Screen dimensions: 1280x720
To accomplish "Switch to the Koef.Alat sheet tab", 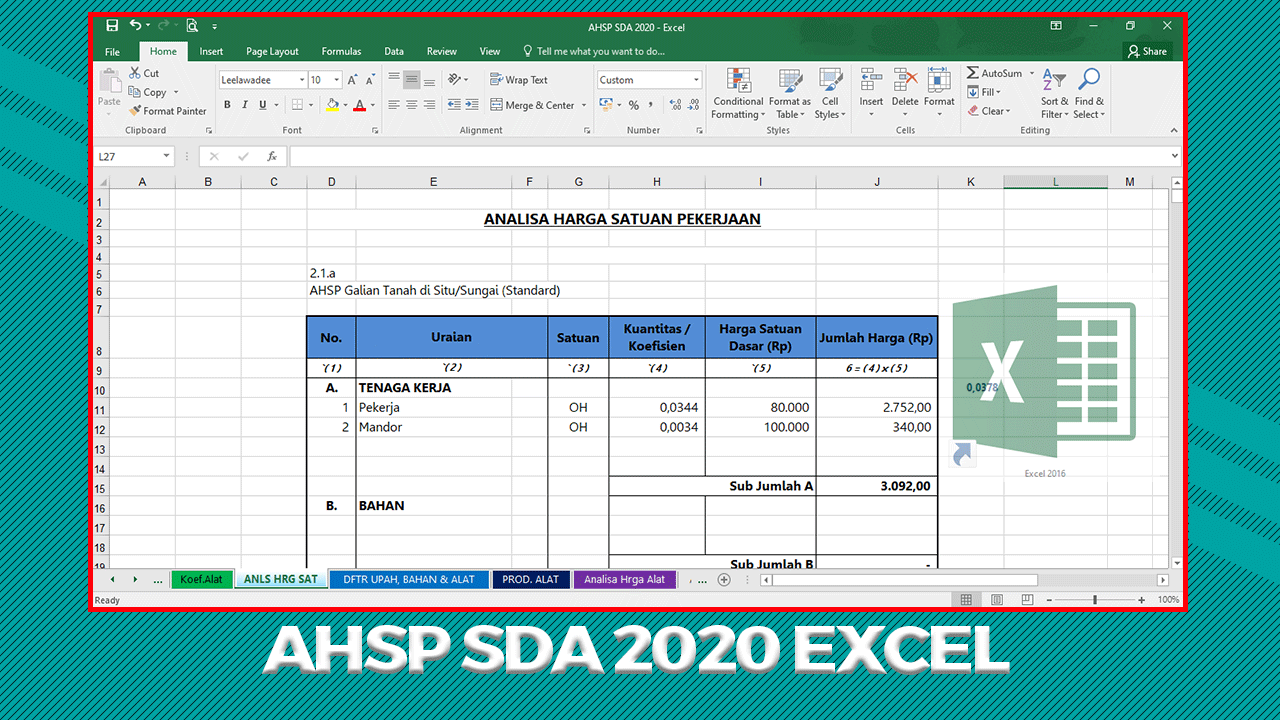I will 202,579.
